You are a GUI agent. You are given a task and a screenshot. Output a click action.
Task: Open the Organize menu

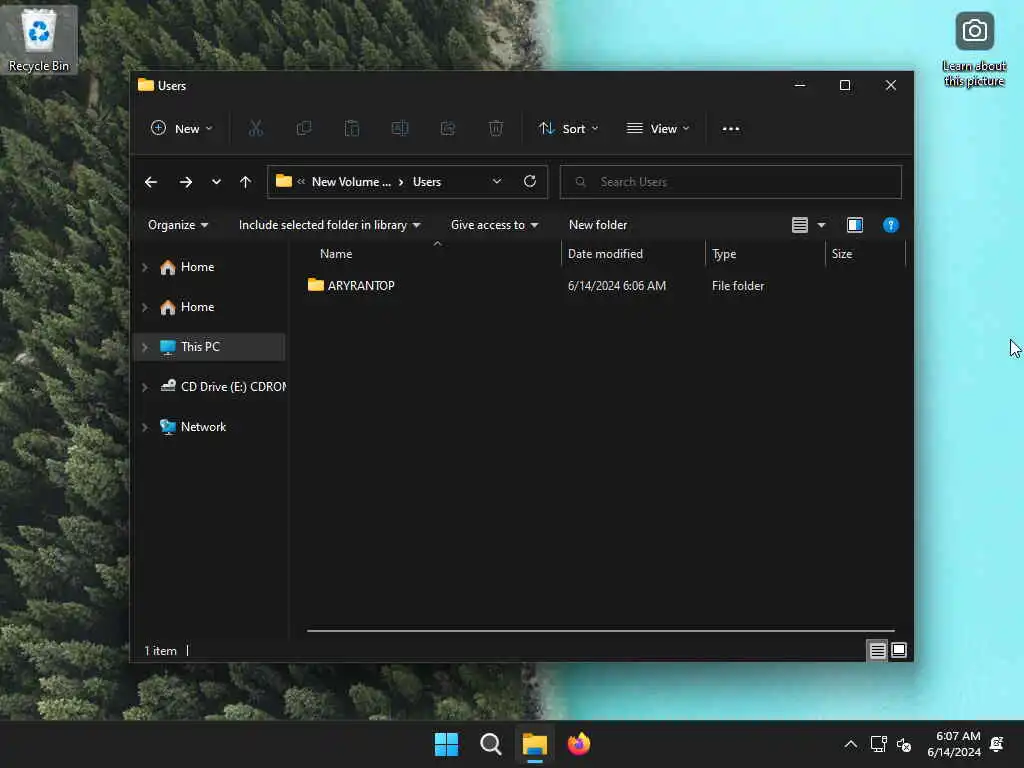pos(178,225)
